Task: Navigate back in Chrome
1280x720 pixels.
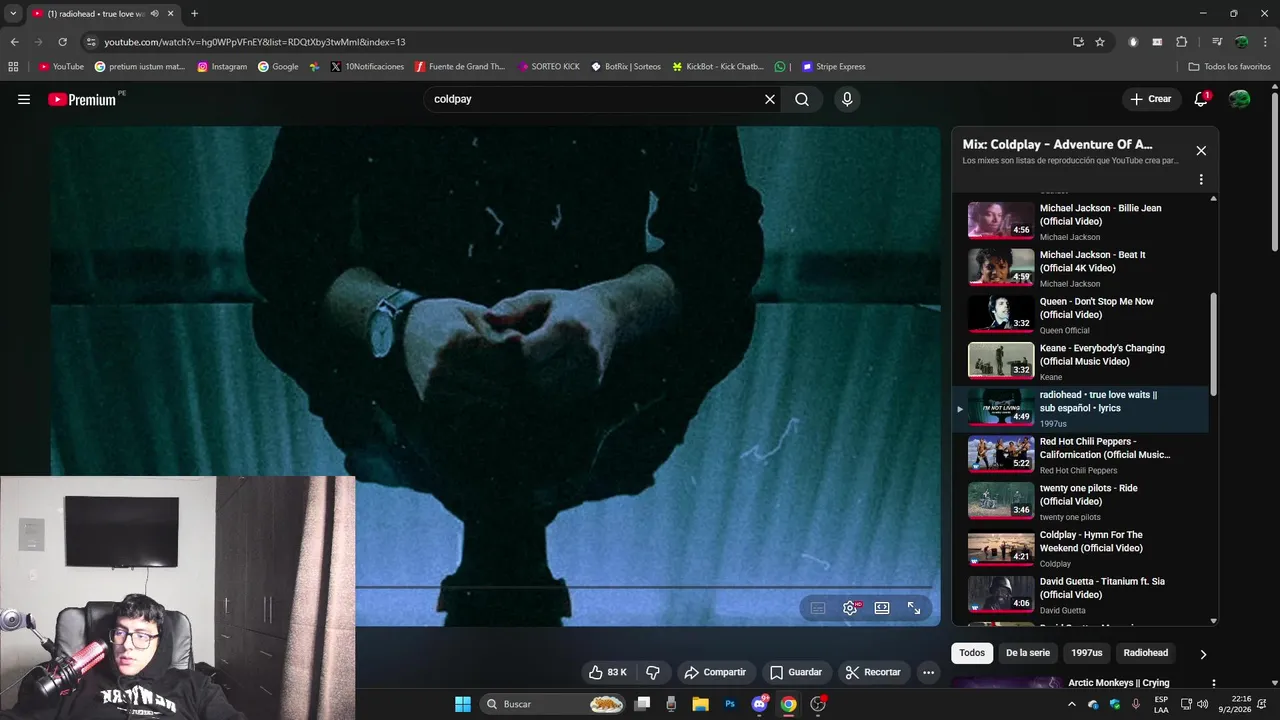Action: click(14, 42)
